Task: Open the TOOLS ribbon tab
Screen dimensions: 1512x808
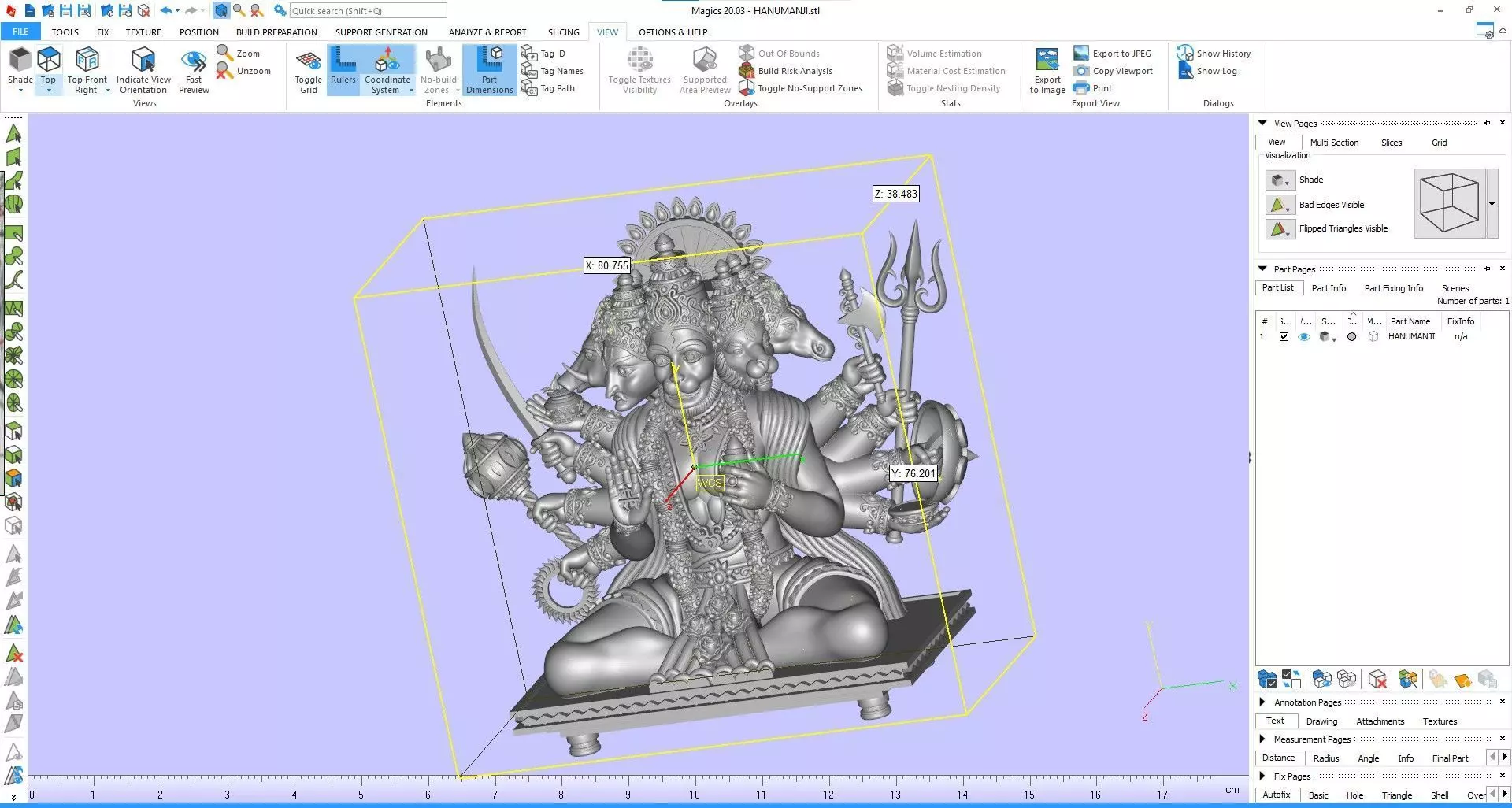Action: (65, 32)
